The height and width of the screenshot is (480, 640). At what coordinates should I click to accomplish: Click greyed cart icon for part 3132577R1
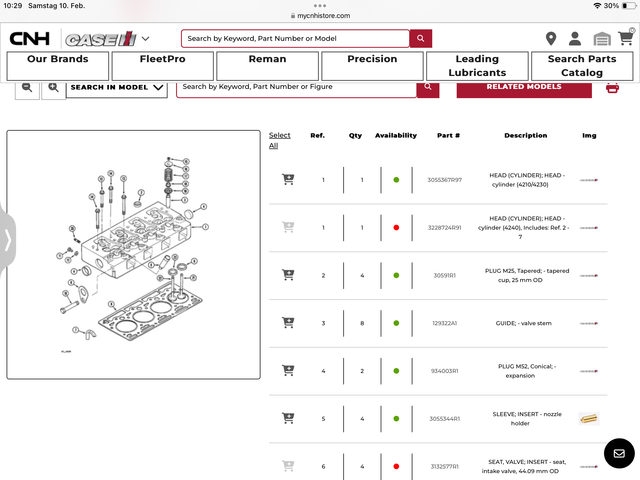[x=288, y=466]
